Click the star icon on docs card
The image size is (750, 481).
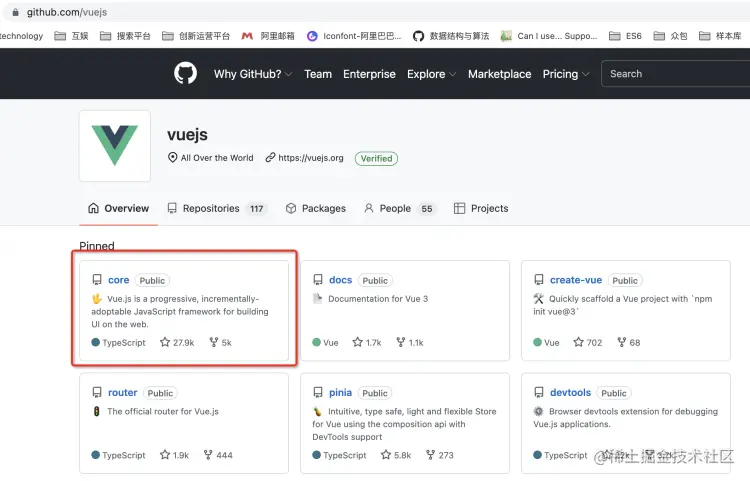(357, 342)
